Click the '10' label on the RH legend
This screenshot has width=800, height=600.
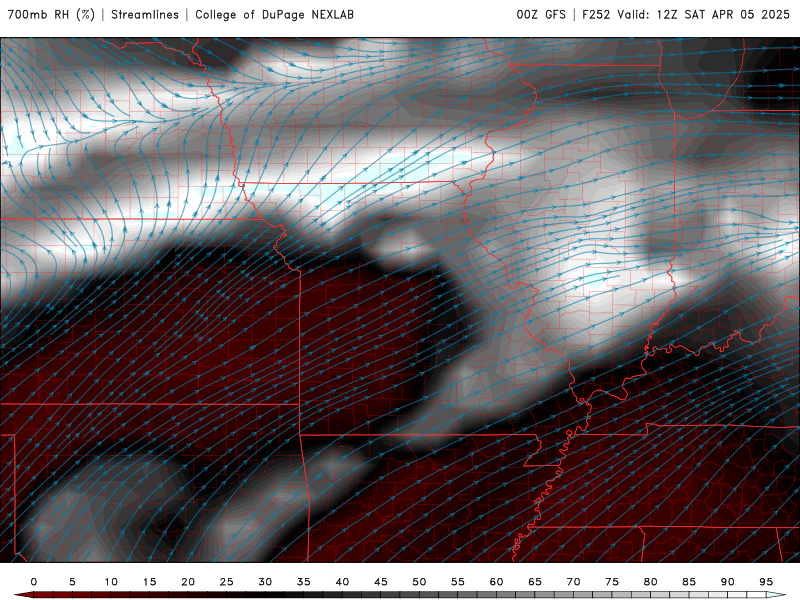pos(111,582)
